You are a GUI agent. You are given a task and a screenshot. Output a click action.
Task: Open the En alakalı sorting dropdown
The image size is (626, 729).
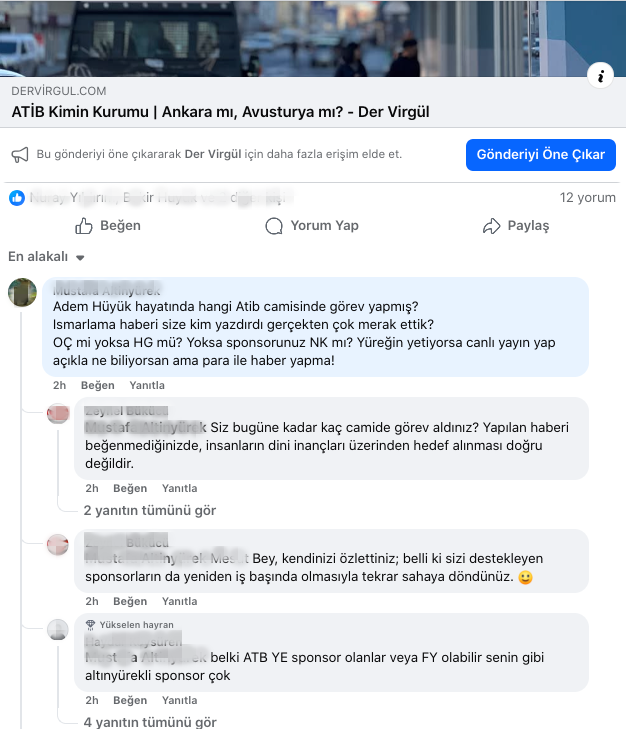coord(46,257)
